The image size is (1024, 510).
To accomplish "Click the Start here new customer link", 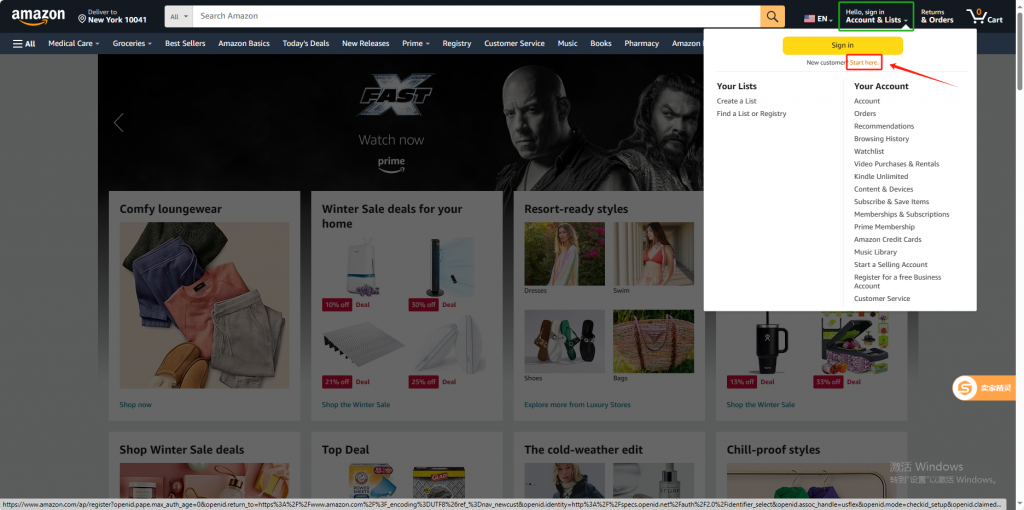I will pos(864,62).
